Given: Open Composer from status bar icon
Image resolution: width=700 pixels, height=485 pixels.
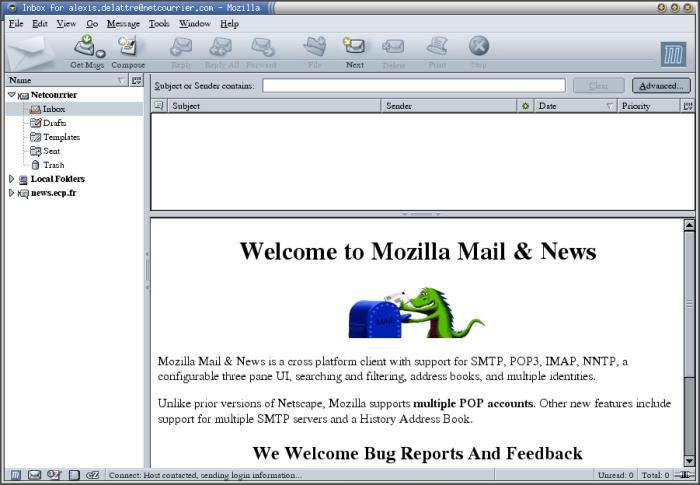Looking at the screenshot, I should [54, 475].
